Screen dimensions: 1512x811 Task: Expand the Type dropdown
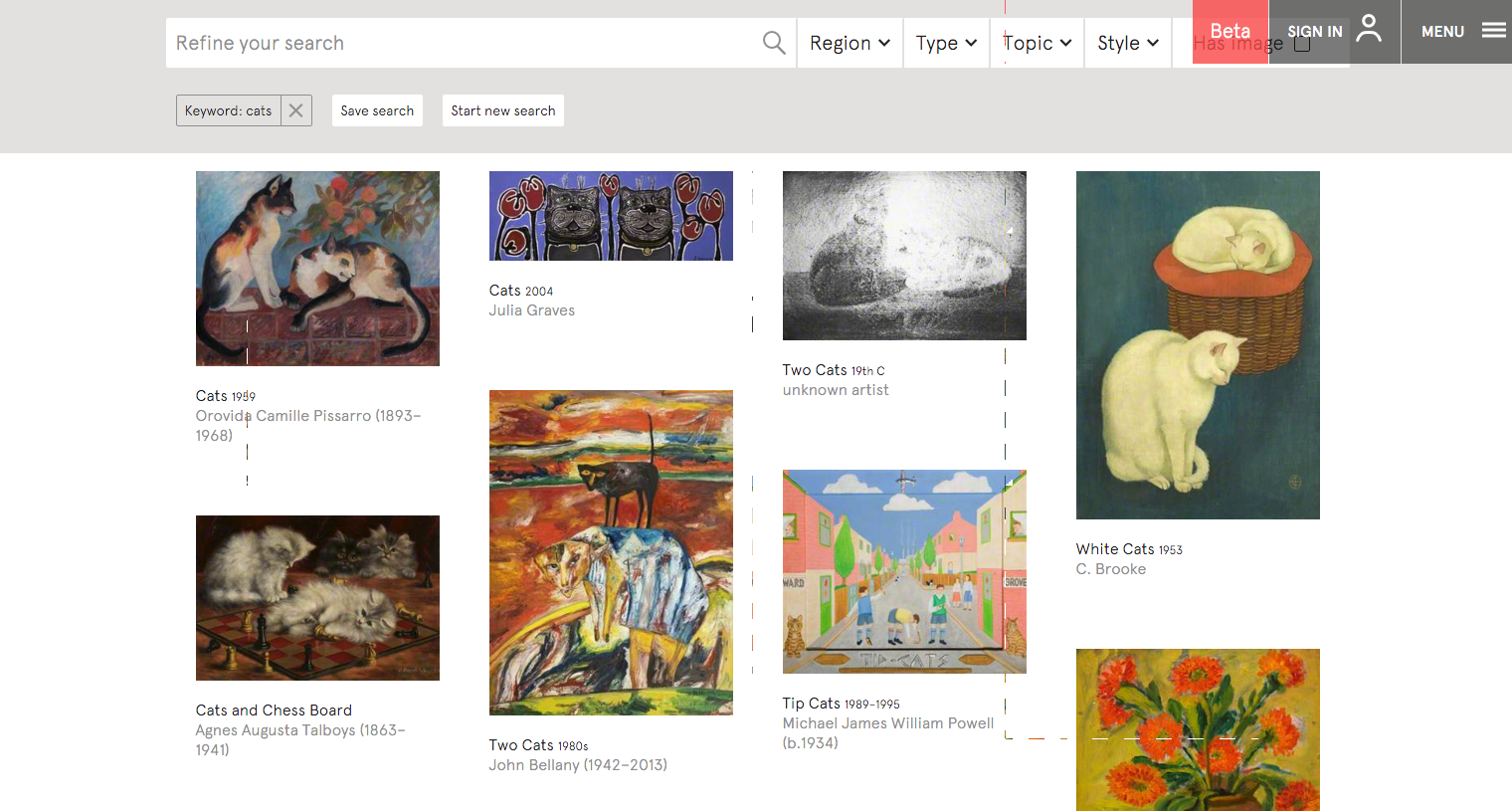pyautogui.click(x=947, y=43)
